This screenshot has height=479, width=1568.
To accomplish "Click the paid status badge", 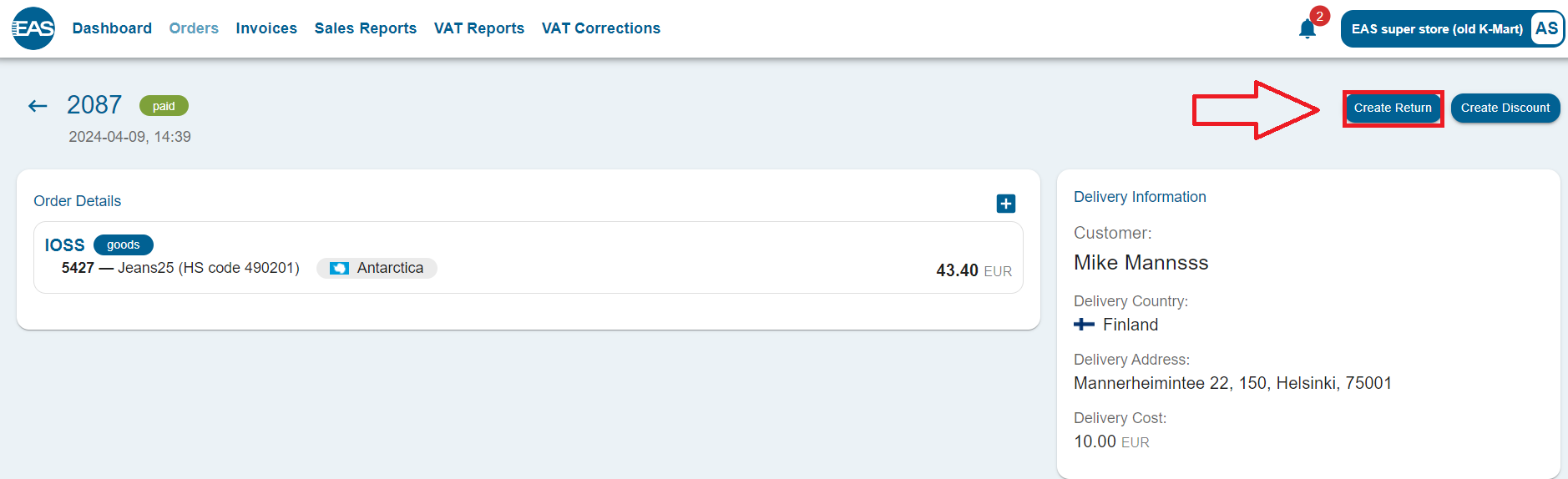I will (164, 106).
